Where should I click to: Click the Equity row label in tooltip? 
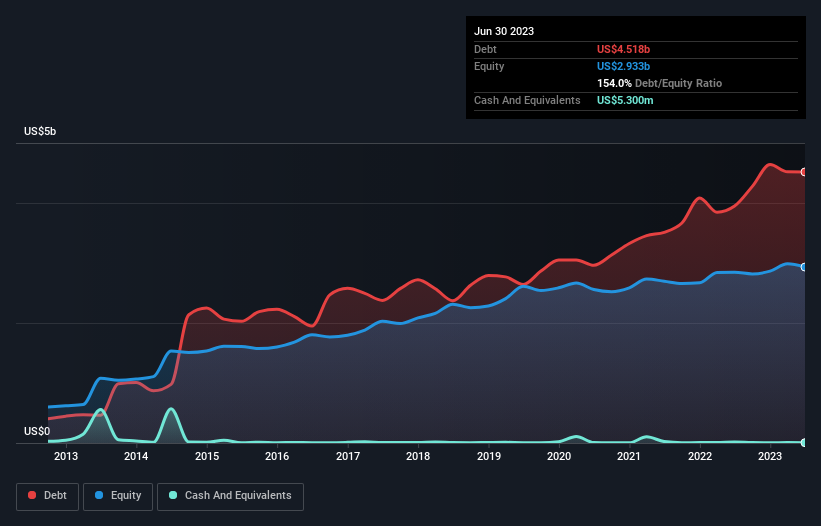tap(489, 66)
